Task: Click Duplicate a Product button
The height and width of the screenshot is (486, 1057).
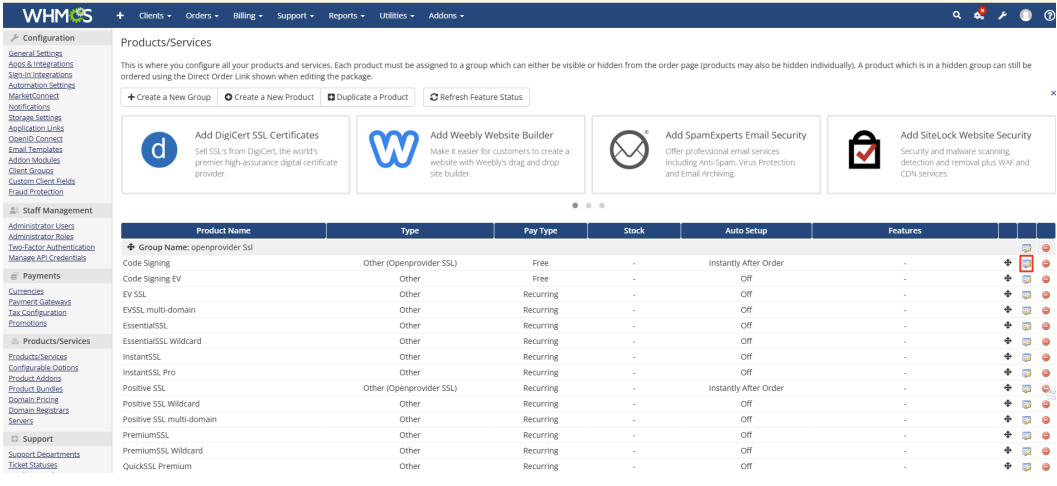Action: (x=368, y=97)
